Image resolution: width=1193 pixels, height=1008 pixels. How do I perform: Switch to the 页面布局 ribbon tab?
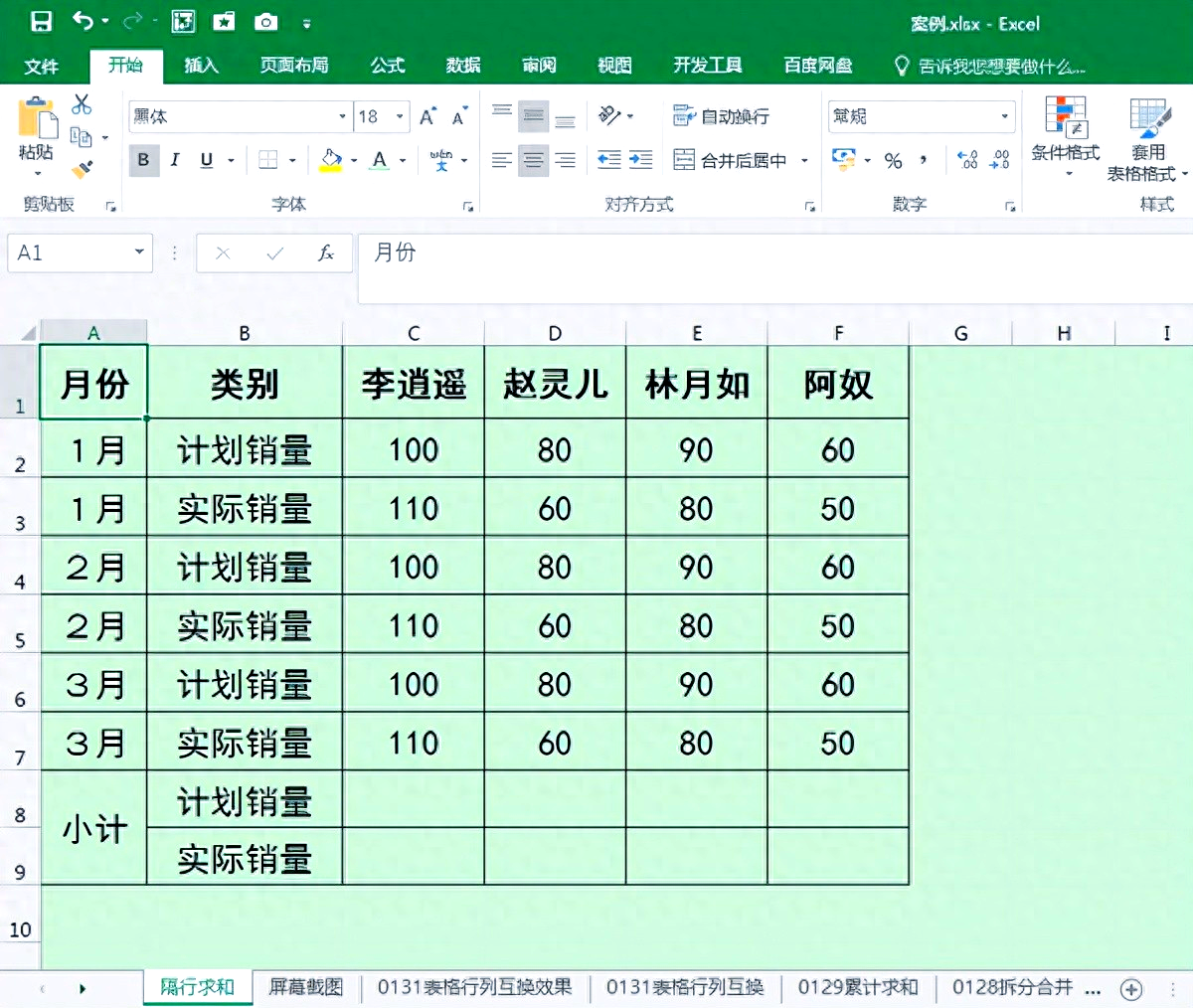[294, 66]
